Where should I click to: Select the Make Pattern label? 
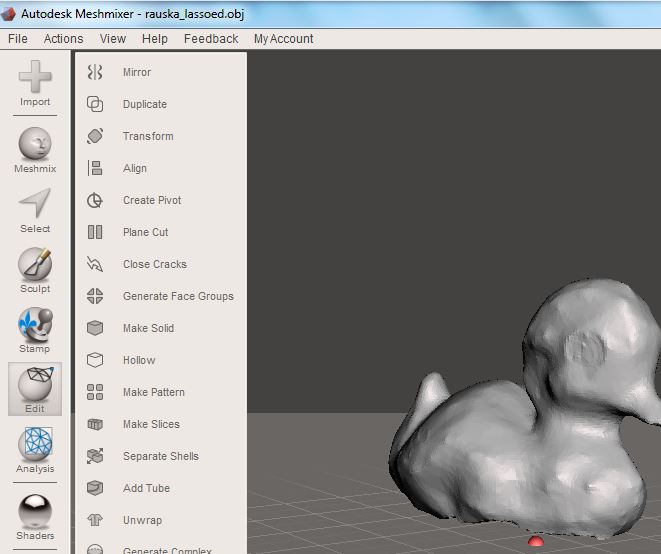point(154,392)
